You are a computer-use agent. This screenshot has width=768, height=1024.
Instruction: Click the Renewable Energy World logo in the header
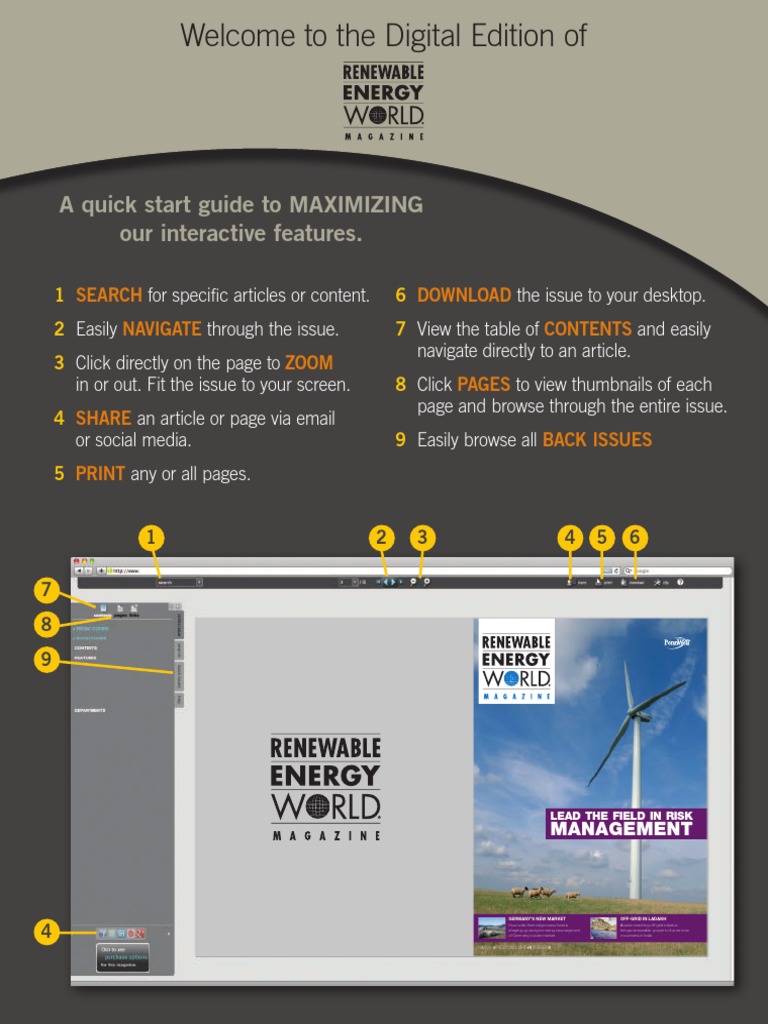[x=384, y=101]
